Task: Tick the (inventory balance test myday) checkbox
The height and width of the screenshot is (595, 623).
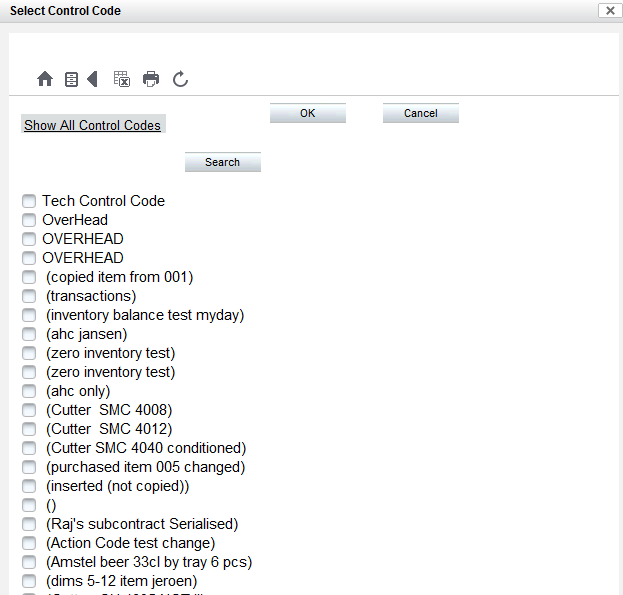Action: coord(29,315)
